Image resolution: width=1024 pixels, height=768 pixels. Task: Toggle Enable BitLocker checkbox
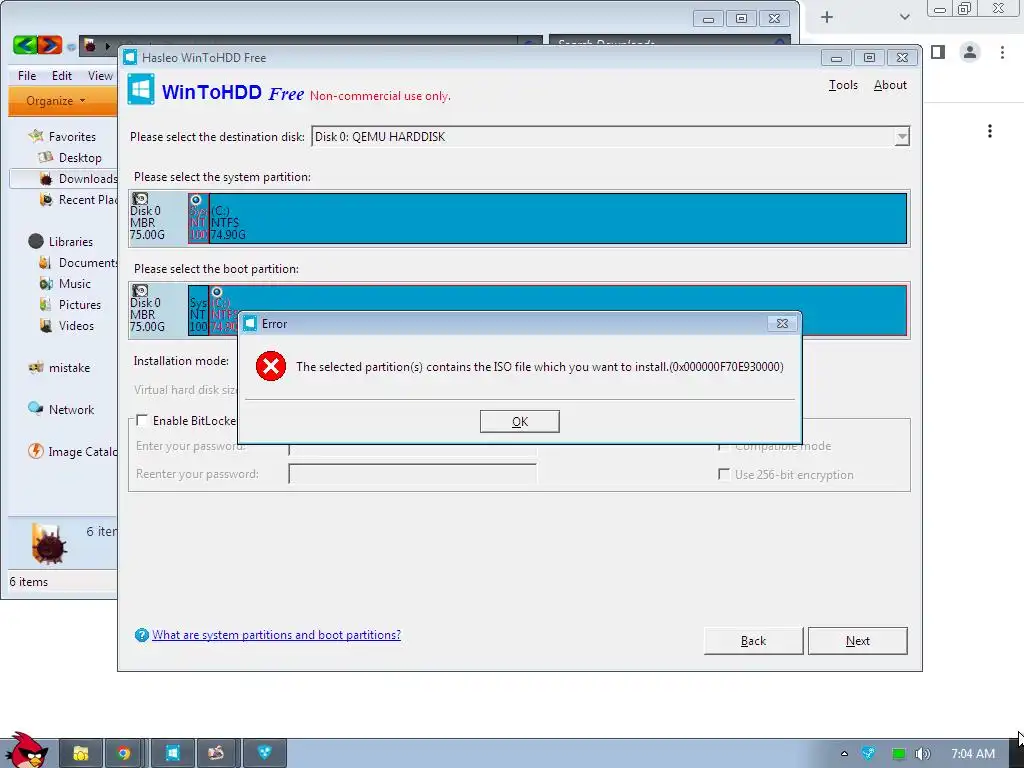(x=142, y=421)
